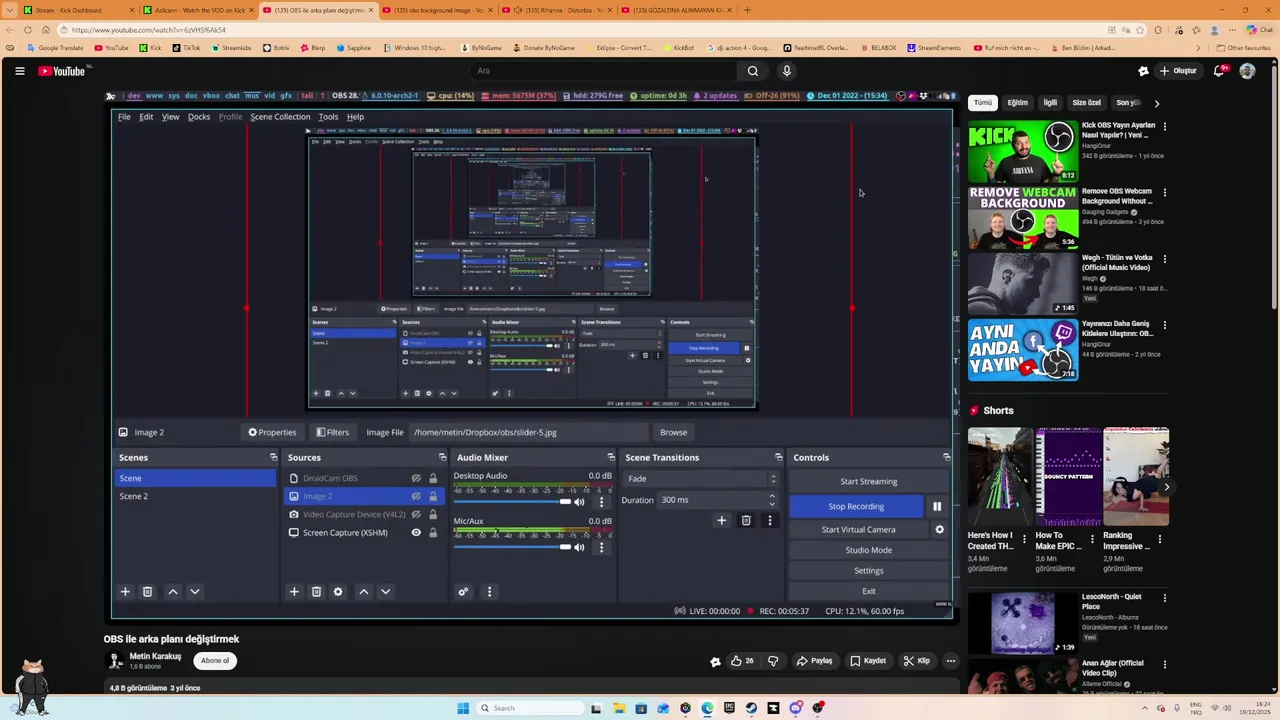This screenshot has height=720, width=1280.
Task: Toggle lock on Image 2 source
Action: click(433, 497)
